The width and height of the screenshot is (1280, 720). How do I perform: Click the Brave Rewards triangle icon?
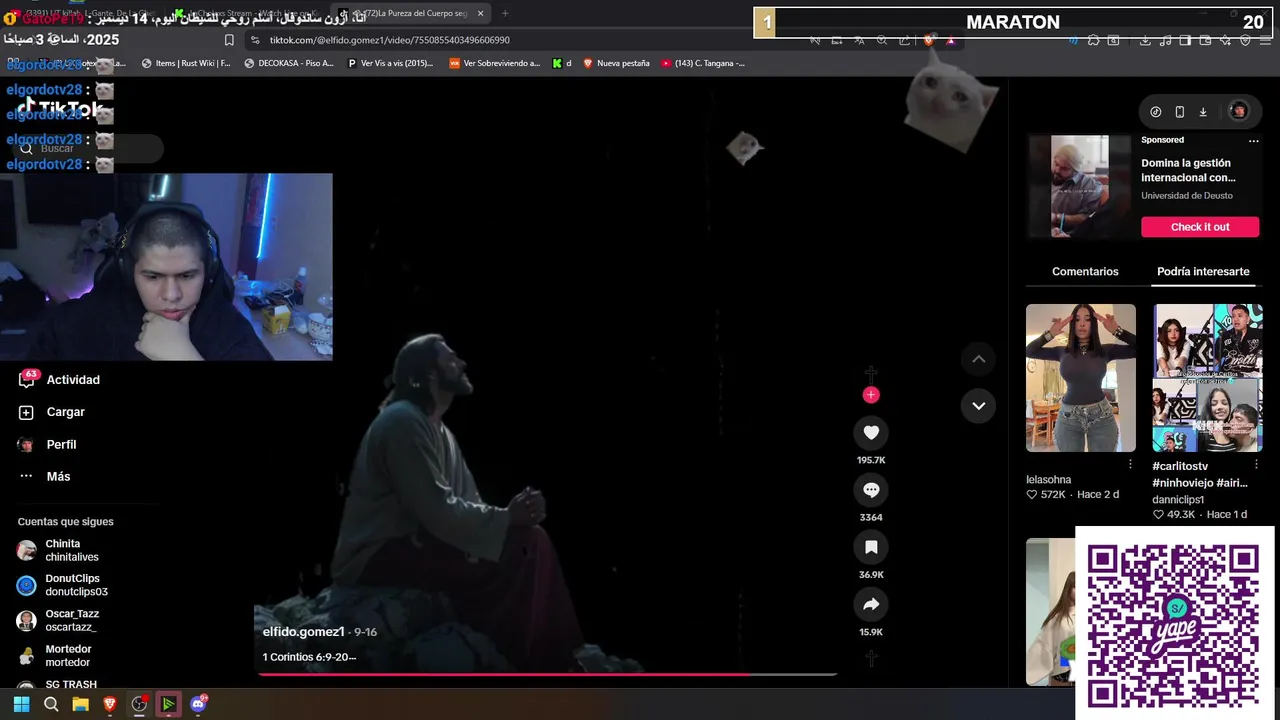point(951,40)
